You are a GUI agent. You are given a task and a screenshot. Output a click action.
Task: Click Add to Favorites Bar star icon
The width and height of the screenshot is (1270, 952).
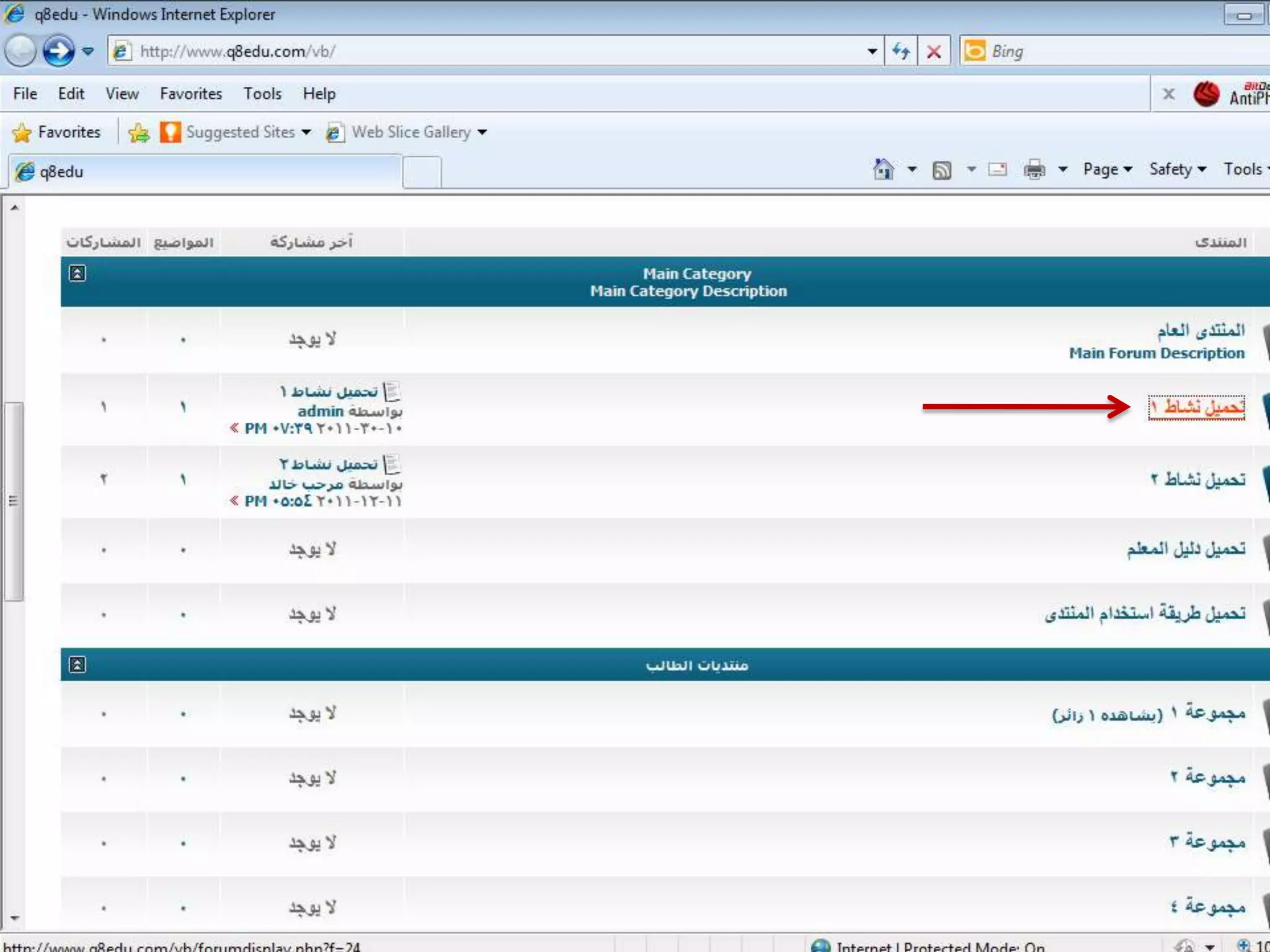click(139, 133)
